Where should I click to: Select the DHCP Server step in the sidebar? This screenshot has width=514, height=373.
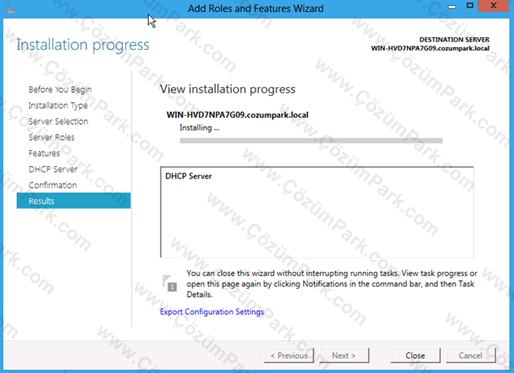coord(53,169)
